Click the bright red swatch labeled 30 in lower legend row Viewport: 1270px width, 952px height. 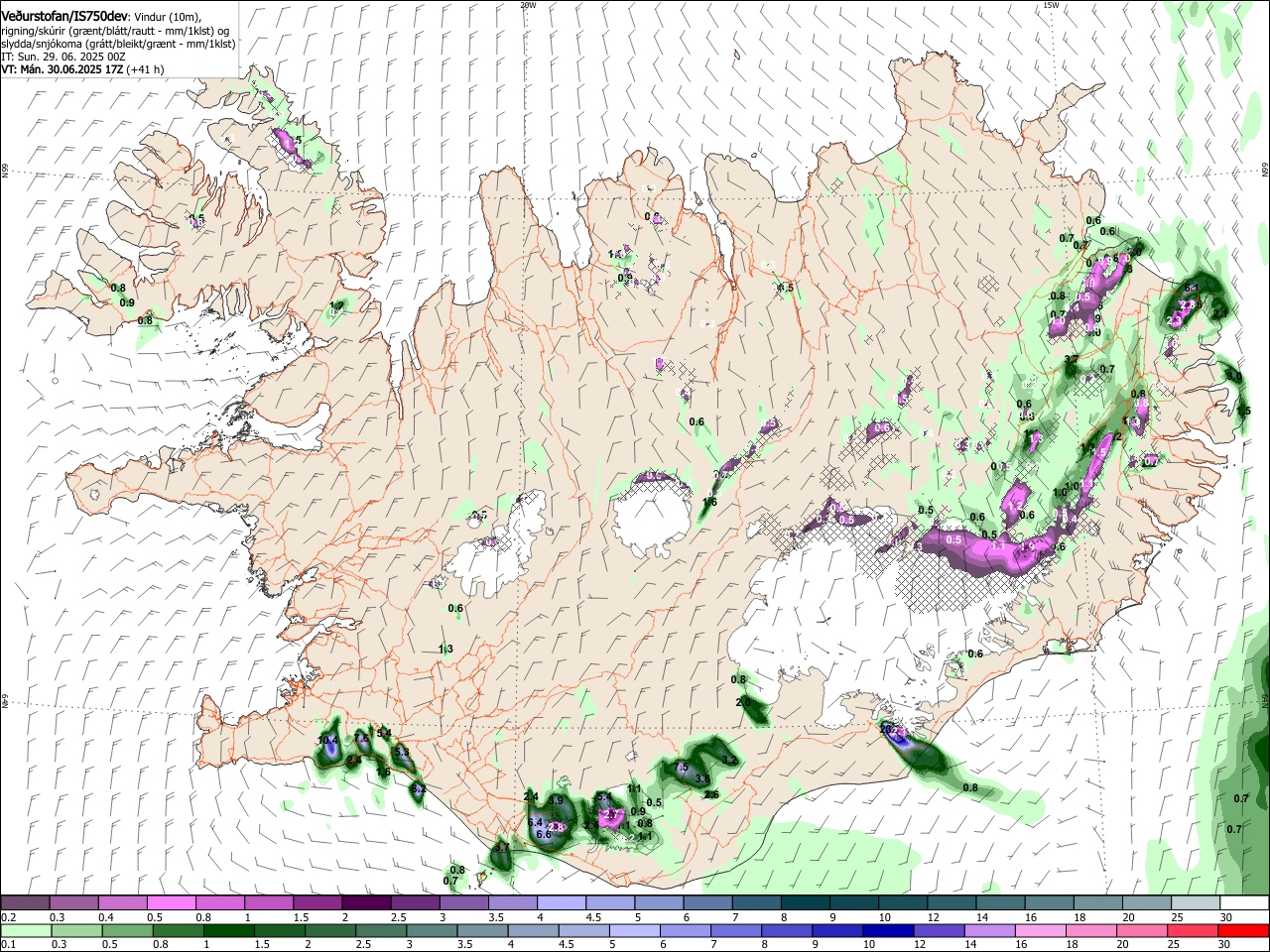pos(1242,930)
